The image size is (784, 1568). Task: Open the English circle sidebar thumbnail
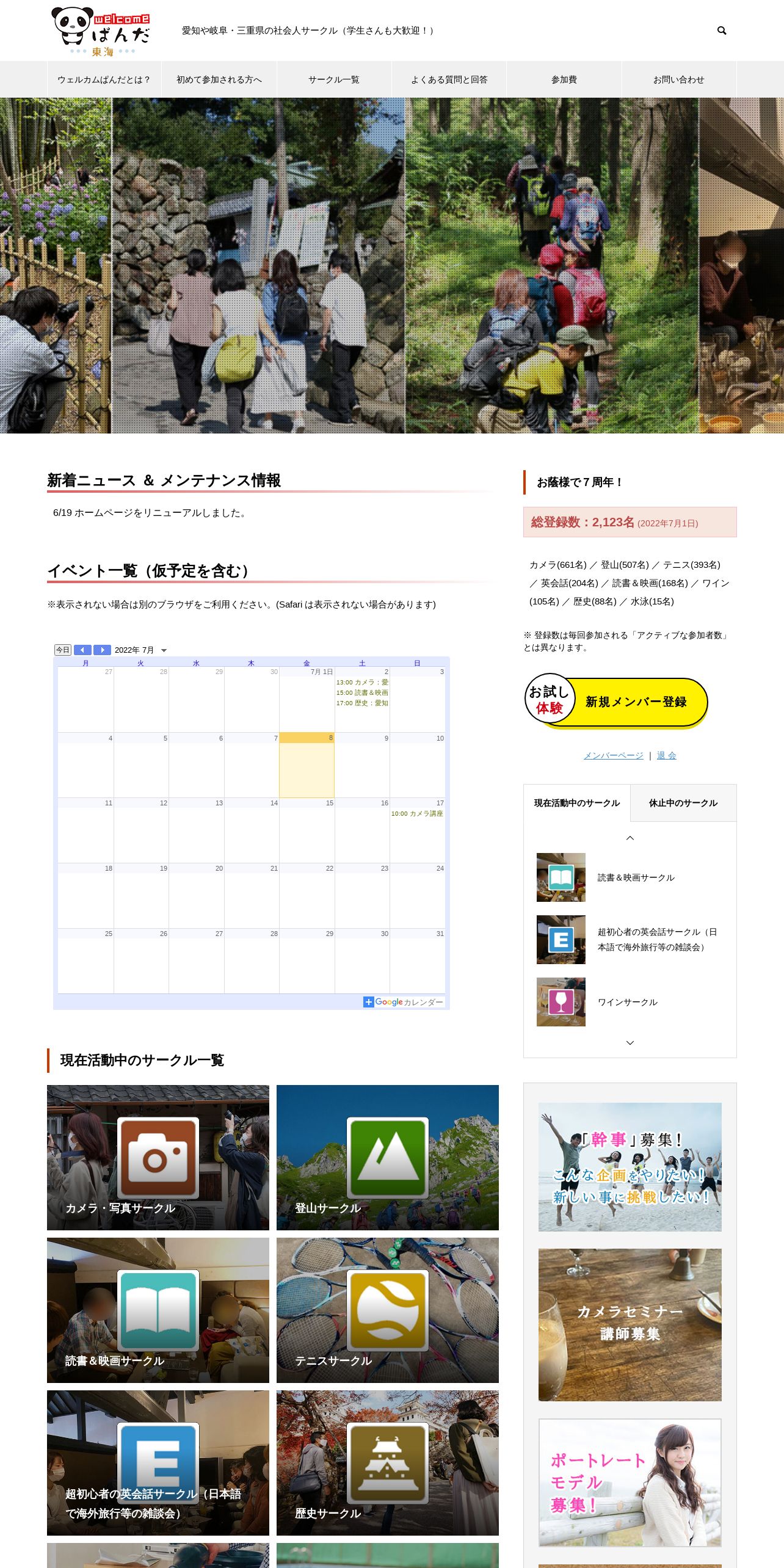(561, 940)
